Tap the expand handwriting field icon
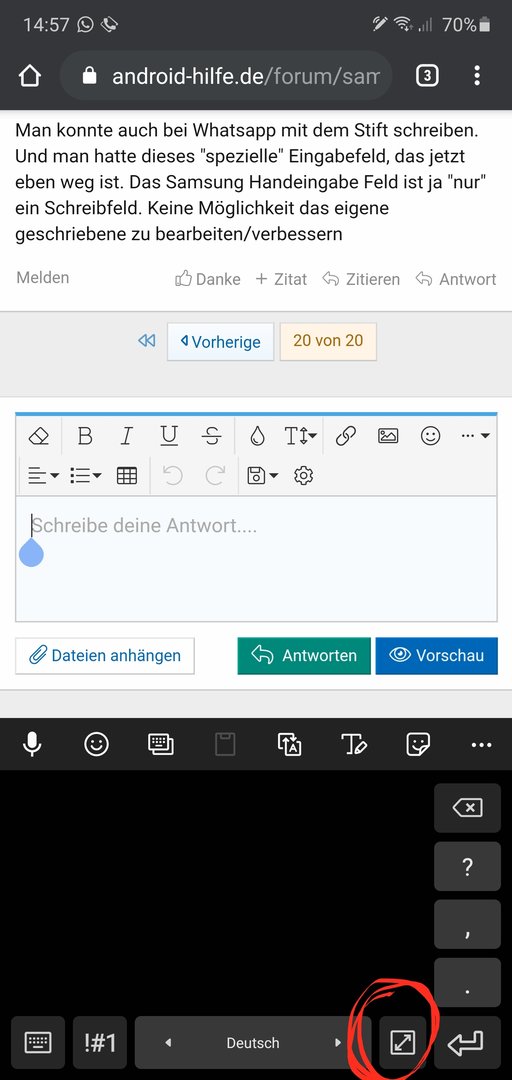512x1080 pixels. [x=403, y=1043]
